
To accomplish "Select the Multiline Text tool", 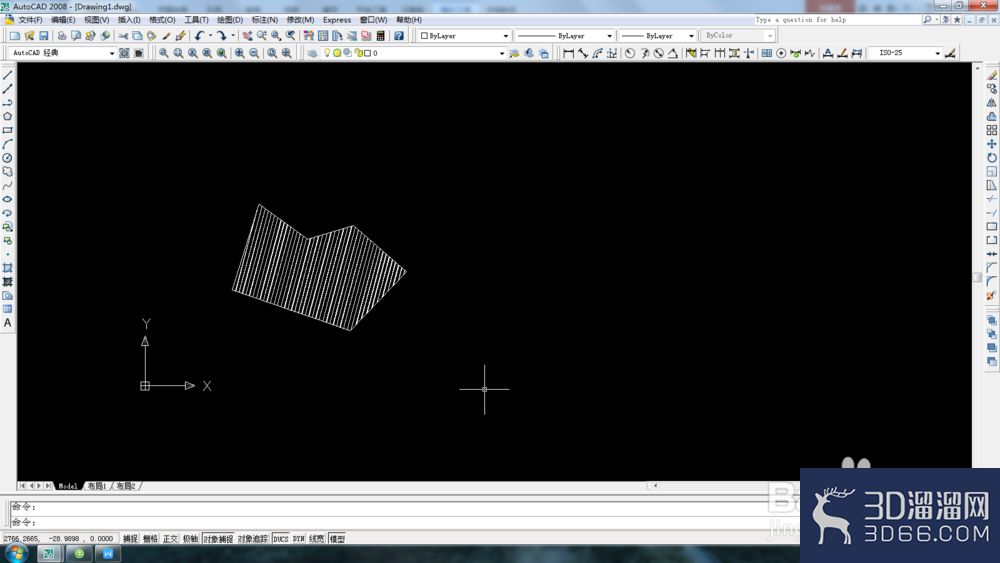I will [x=8, y=323].
